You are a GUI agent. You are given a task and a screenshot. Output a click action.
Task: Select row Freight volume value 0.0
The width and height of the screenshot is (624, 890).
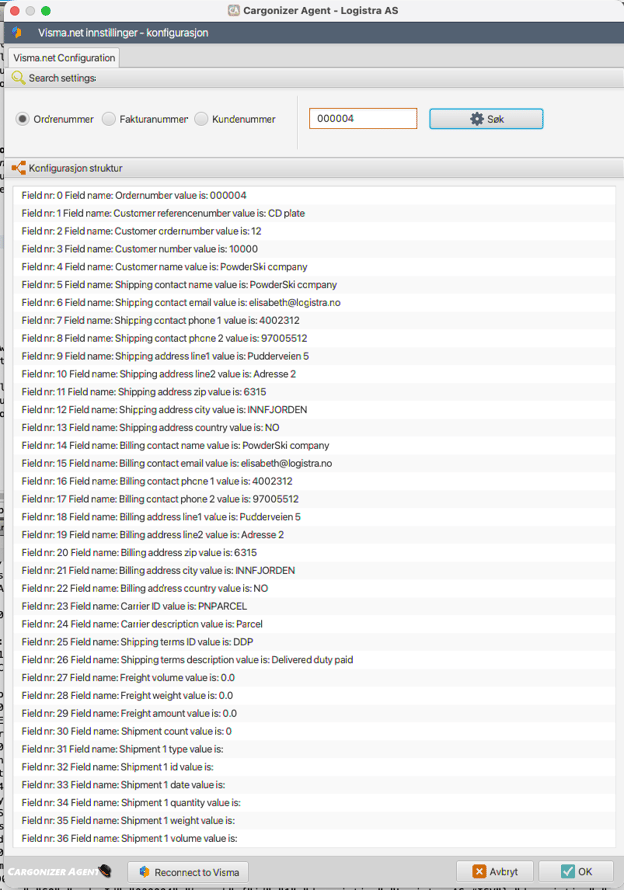pyautogui.click(x=314, y=678)
